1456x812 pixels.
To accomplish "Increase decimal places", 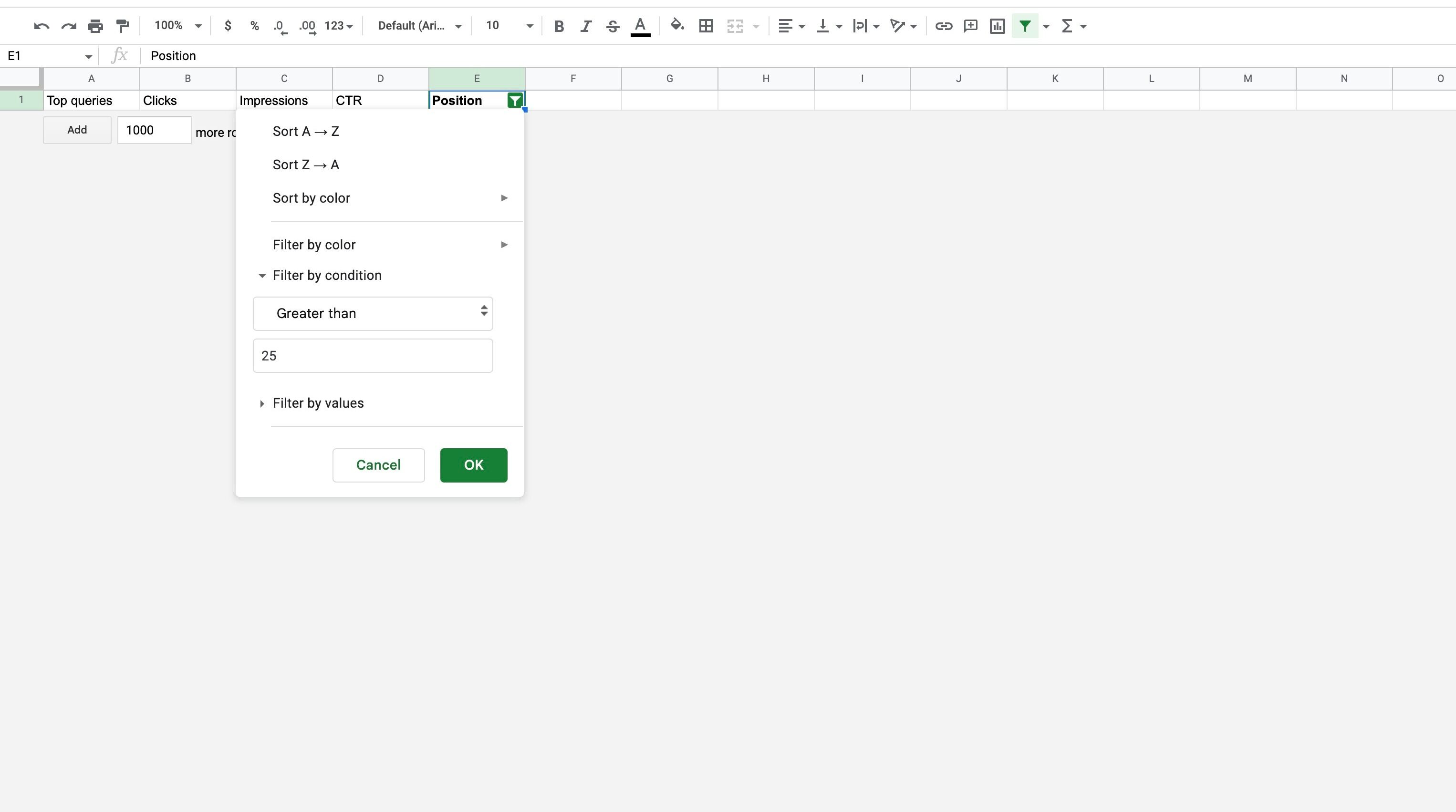I will 308,26.
